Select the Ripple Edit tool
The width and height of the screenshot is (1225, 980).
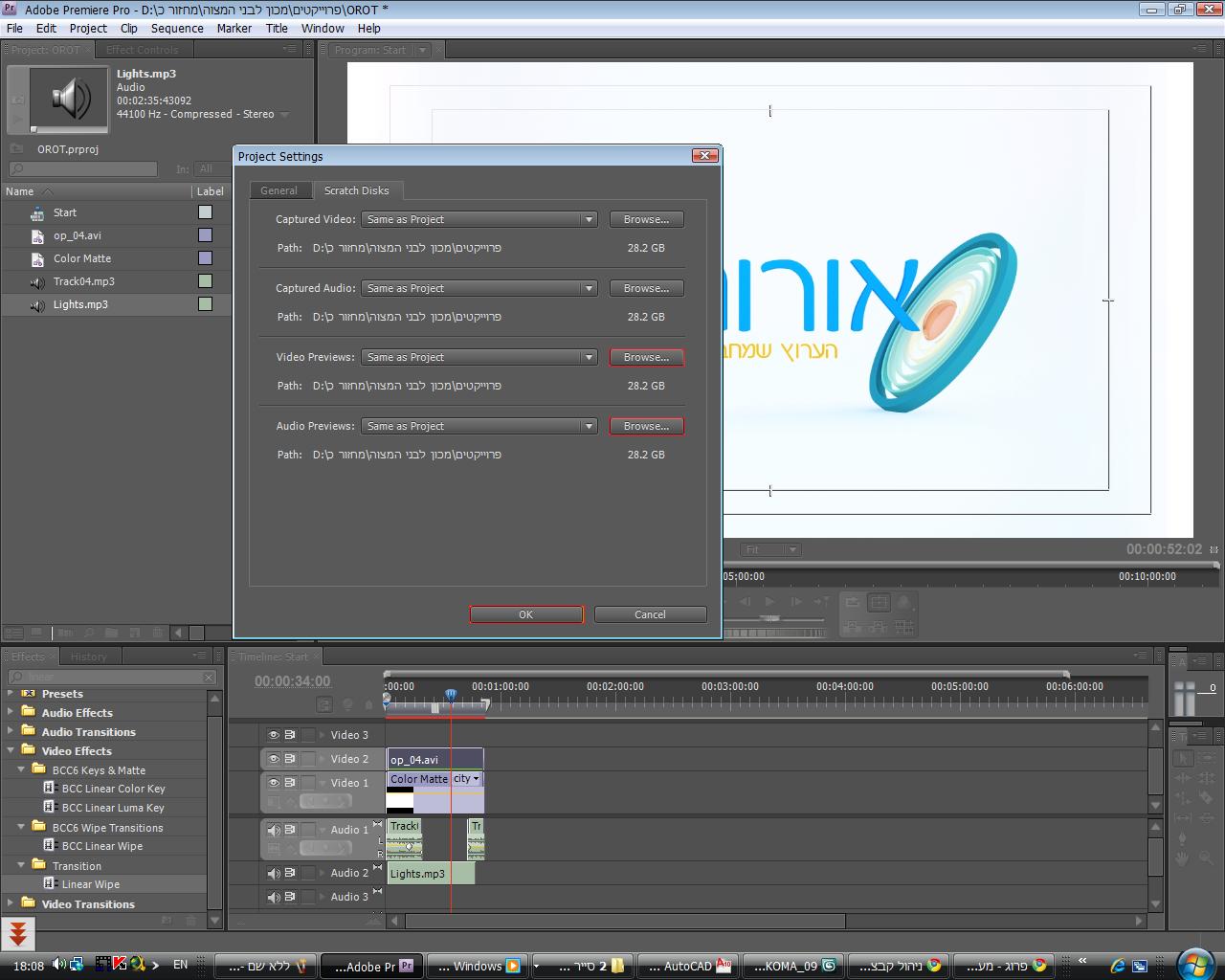[1183, 778]
